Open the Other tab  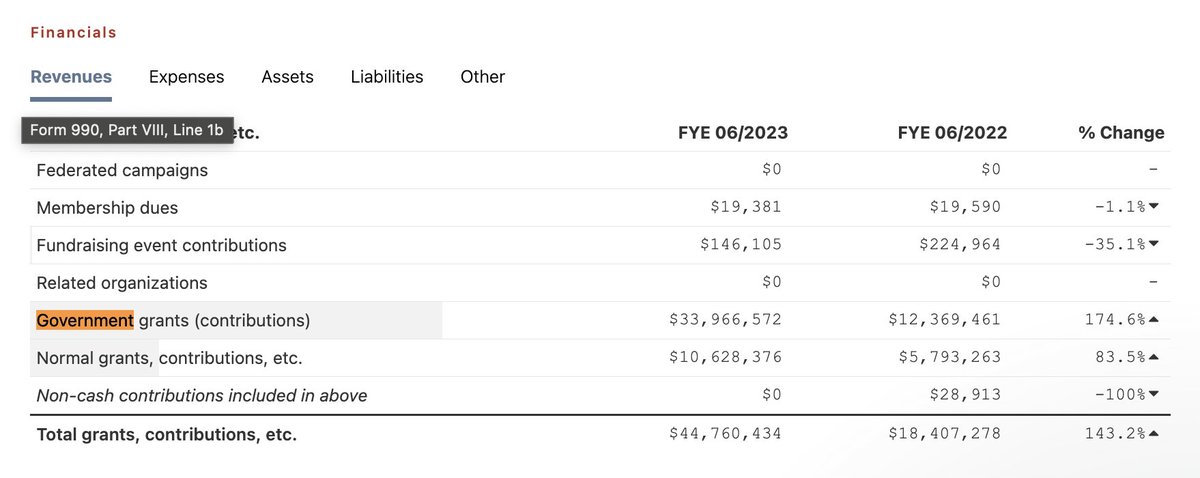482,77
